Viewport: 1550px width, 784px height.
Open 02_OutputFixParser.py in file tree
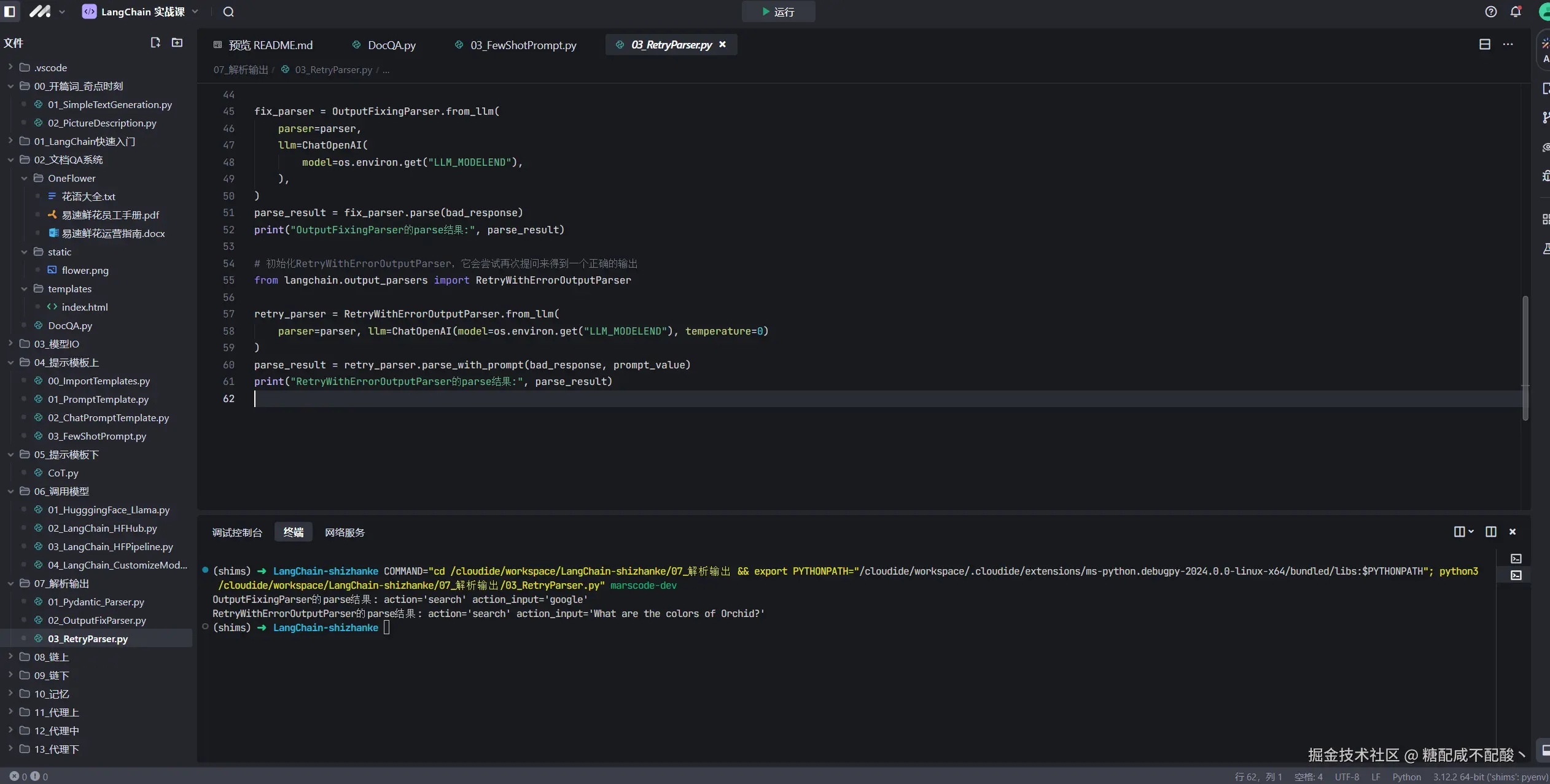(x=97, y=620)
